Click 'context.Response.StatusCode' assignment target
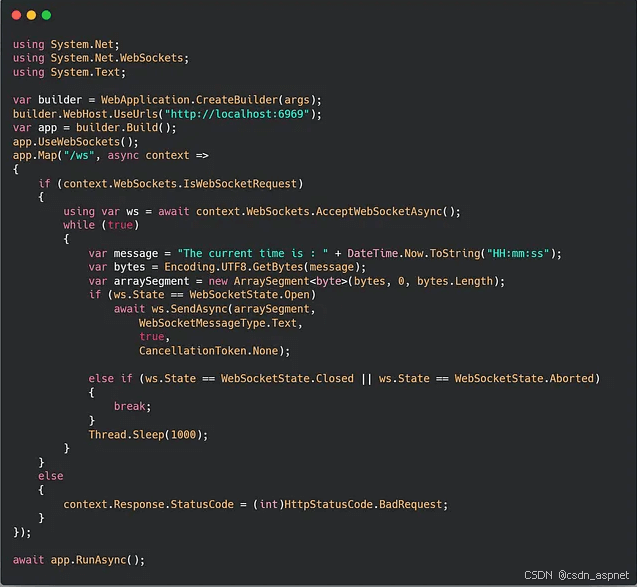 (148, 505)
